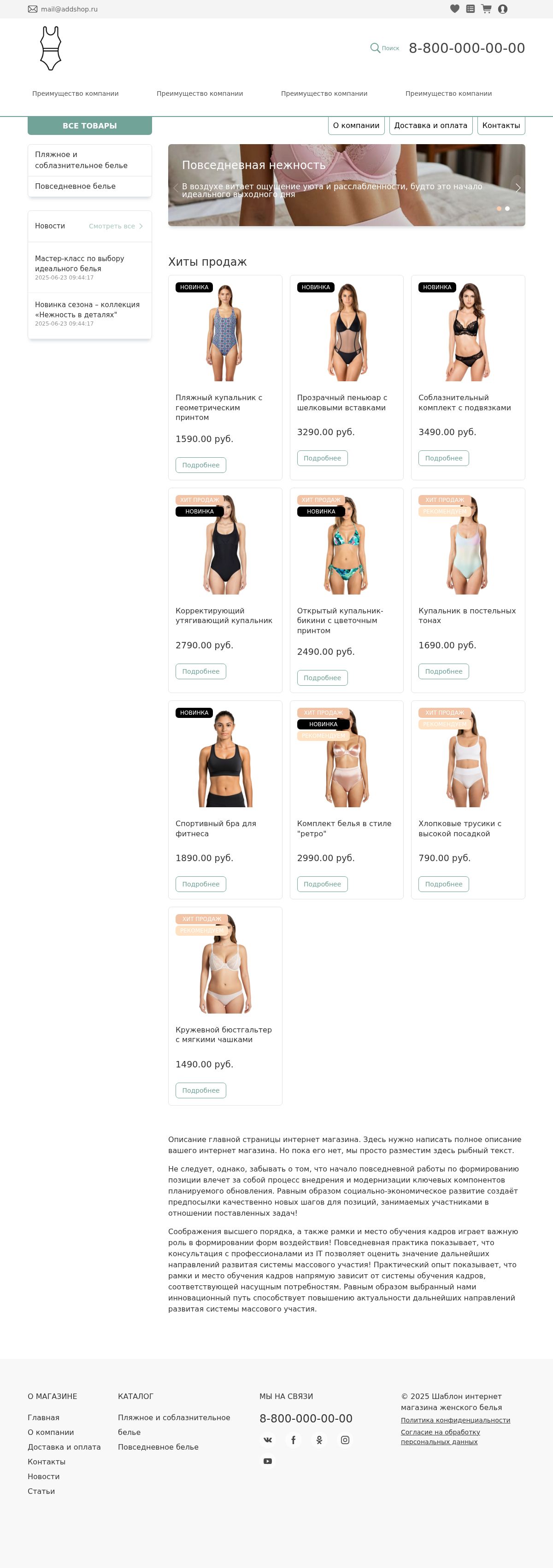Open the 'Доставка и оплата' menu item
Image resolution: width=553 pixels, height=1568 pixels.
(x=430, y=125)
